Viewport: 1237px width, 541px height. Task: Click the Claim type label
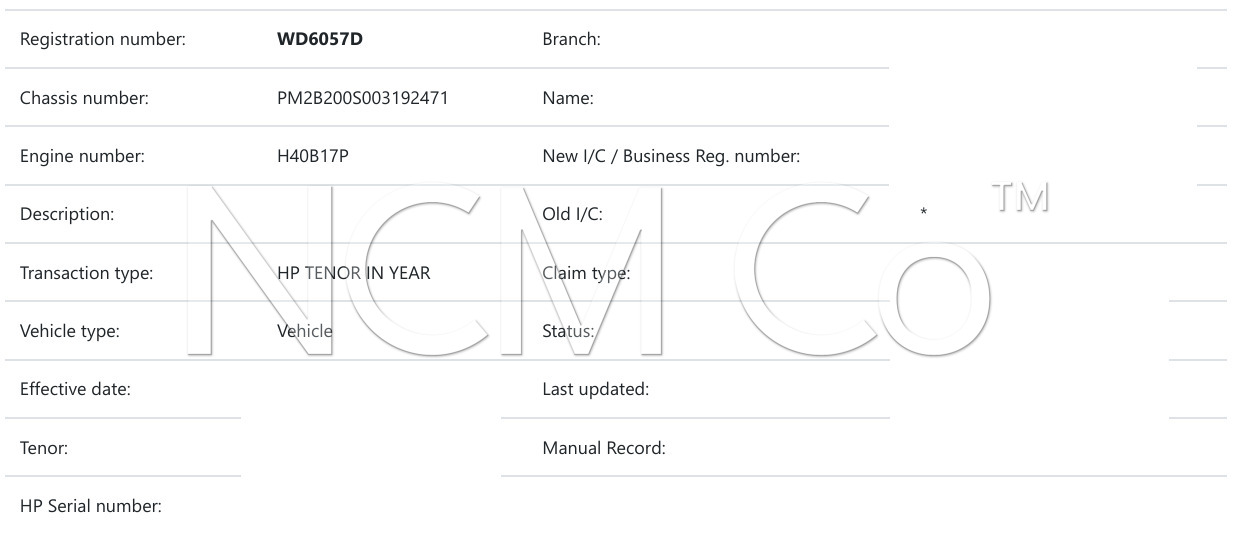(x=586, y=272)
